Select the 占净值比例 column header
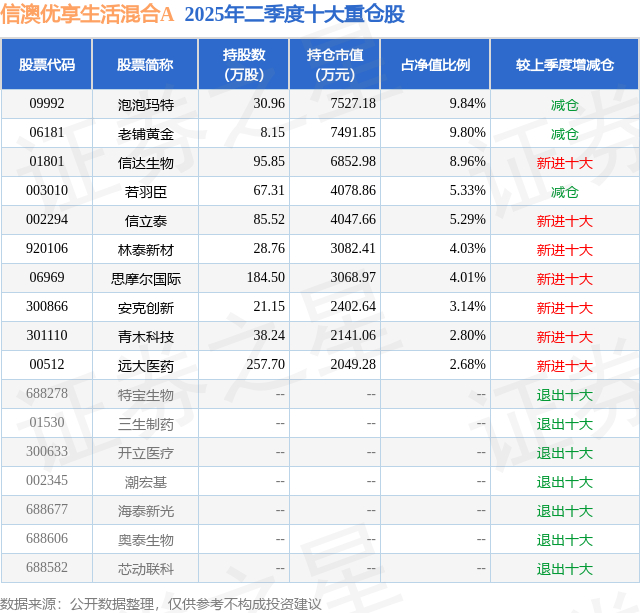The width and height of the screenshot is (640, 613). click(x=435, y=64)
